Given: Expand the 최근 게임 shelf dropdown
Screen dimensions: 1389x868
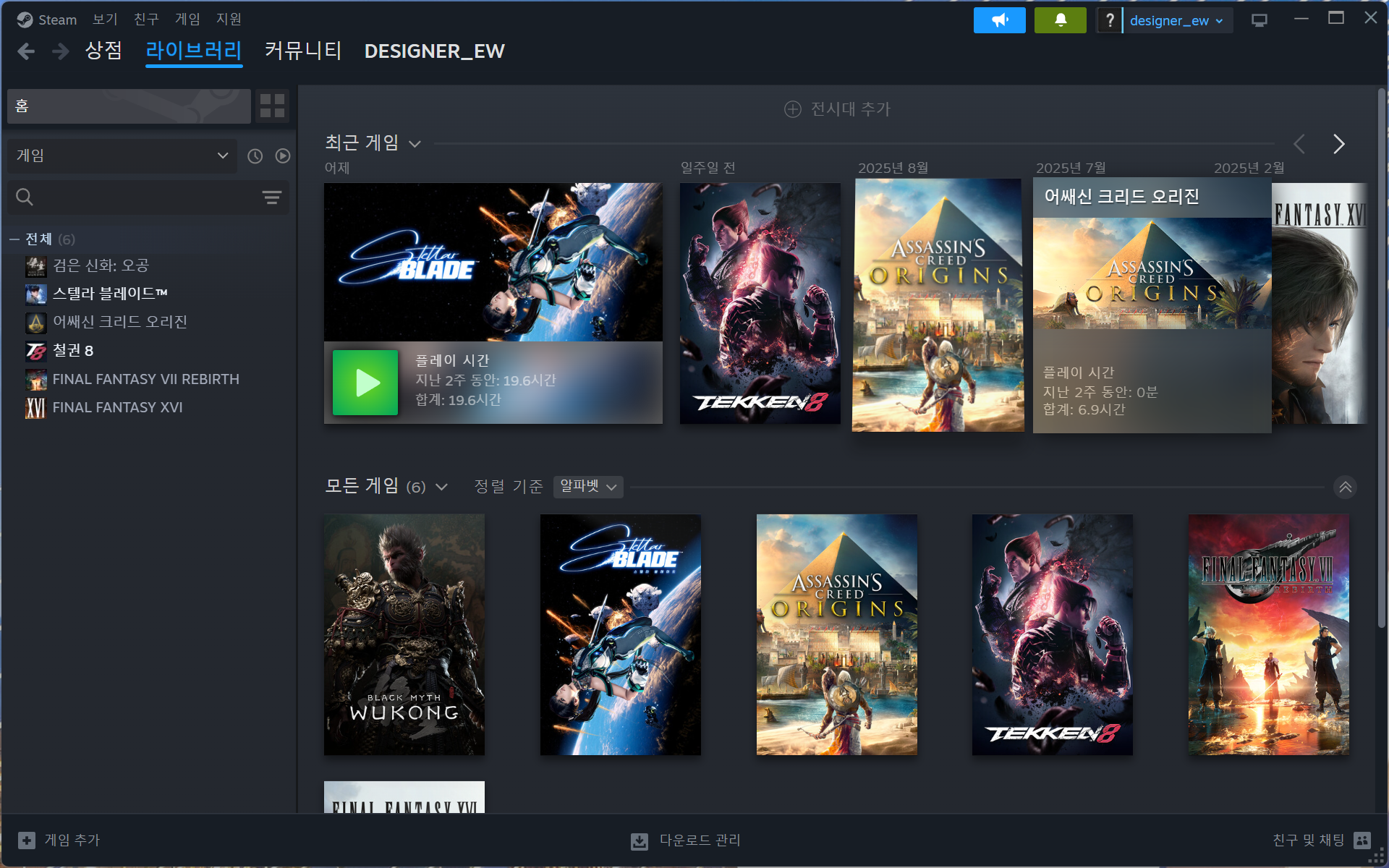Looking at the screenshot, I should (415, 144).
